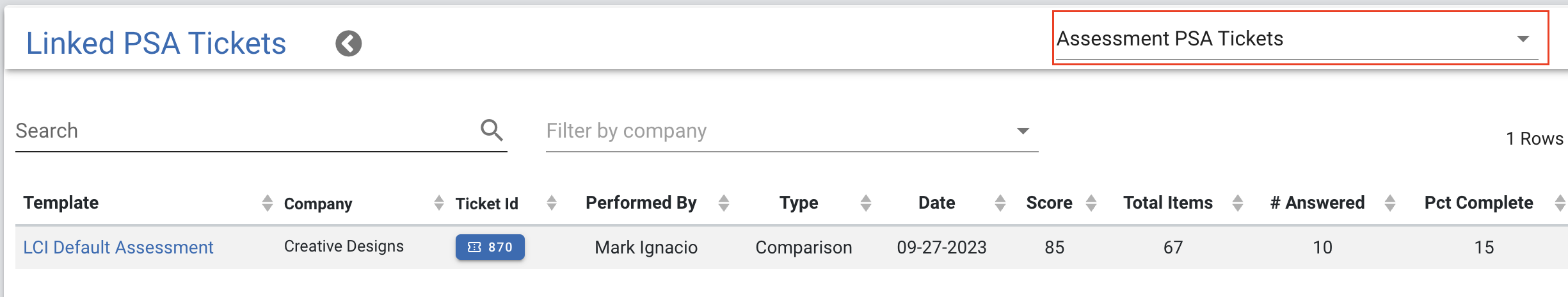Viewport: 1568px width, 297px height.
Task: Click the back arrow beside Linked PSA Tickets
Action: pyautogui.click(x=348, y=44)
